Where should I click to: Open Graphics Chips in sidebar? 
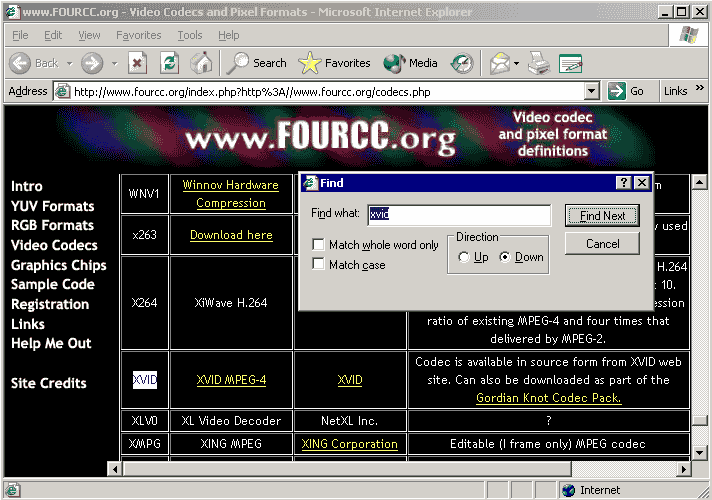tap(59, 265)
